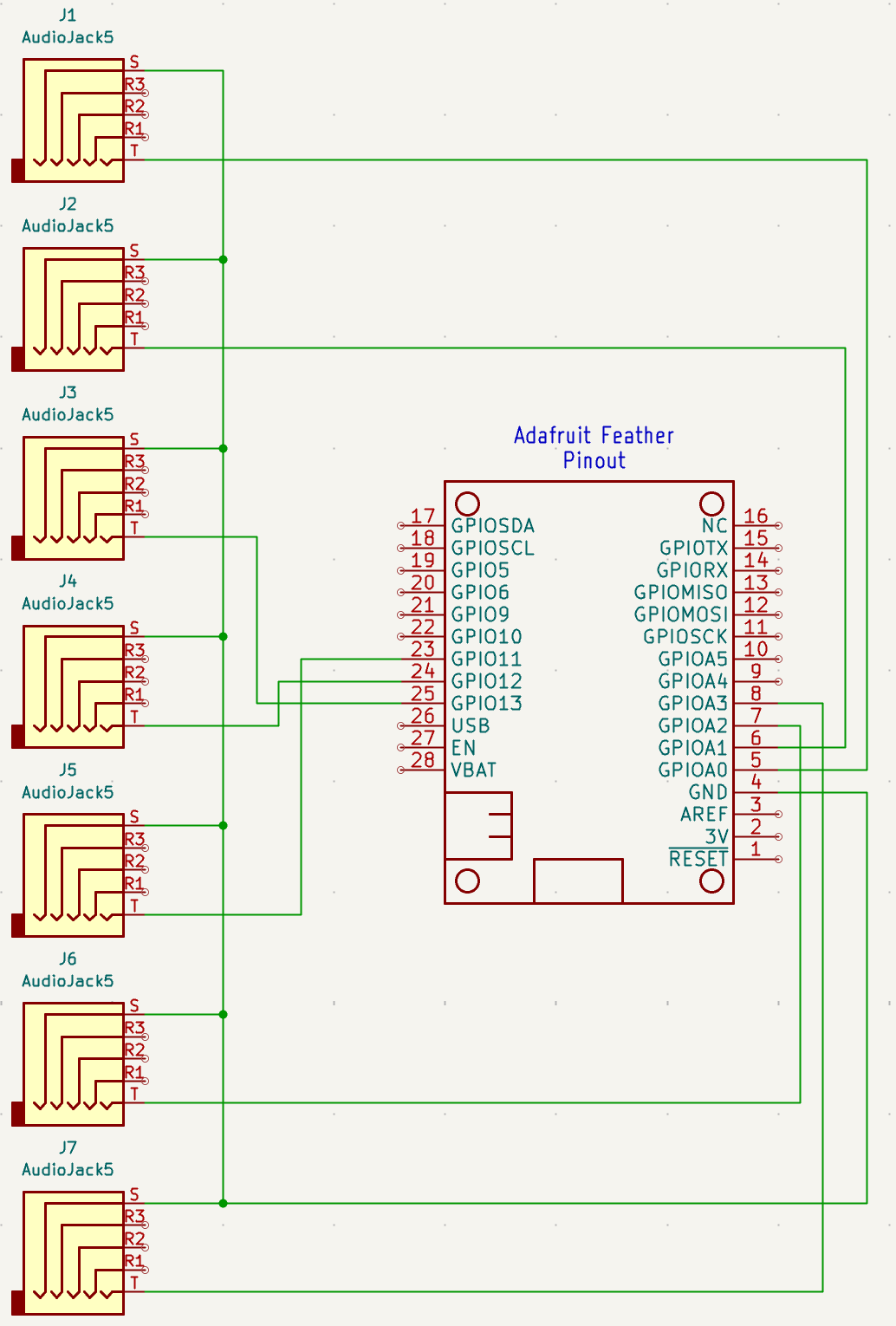The height and width of the screenshot is (1326, 896).
Task: Select the GPIO11 pin label
Action: click(486, 660)
